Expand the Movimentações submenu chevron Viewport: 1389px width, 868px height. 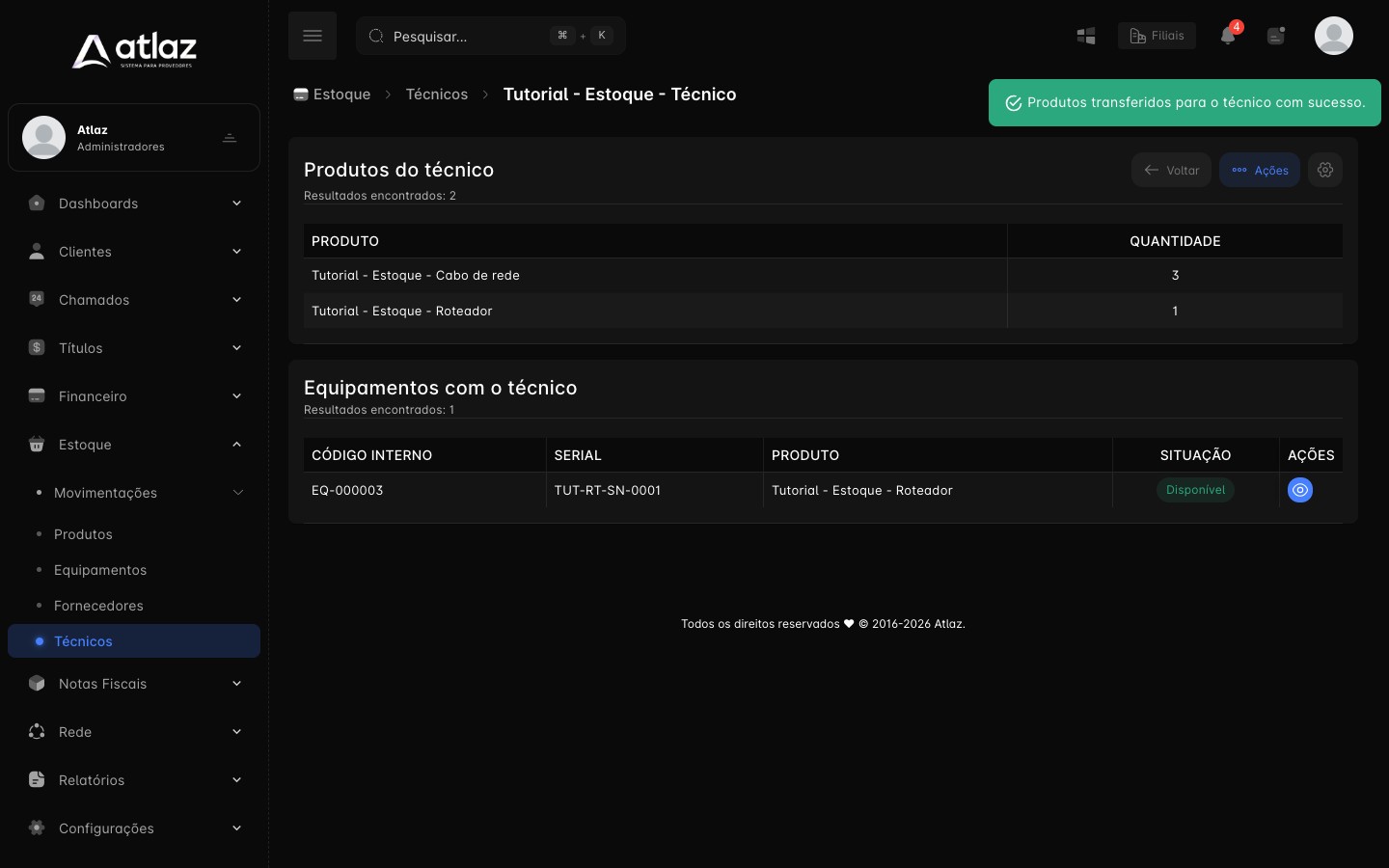pos(238,493)
